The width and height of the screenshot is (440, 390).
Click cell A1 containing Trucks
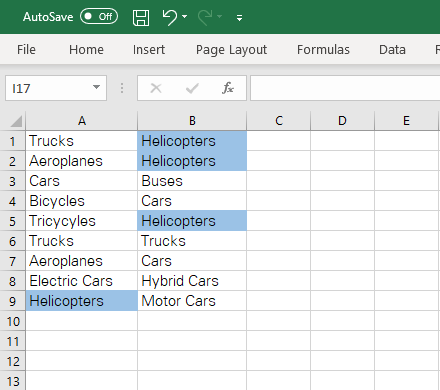(82, 141)
